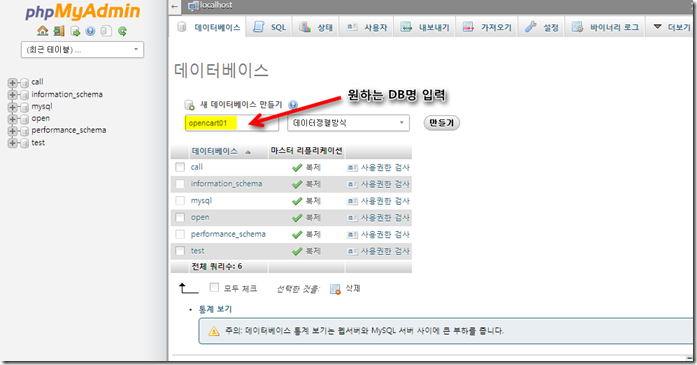This screenshot has height=365, width=697.
Task: Expand information_schema tree node
Action: tap(12, 95)
